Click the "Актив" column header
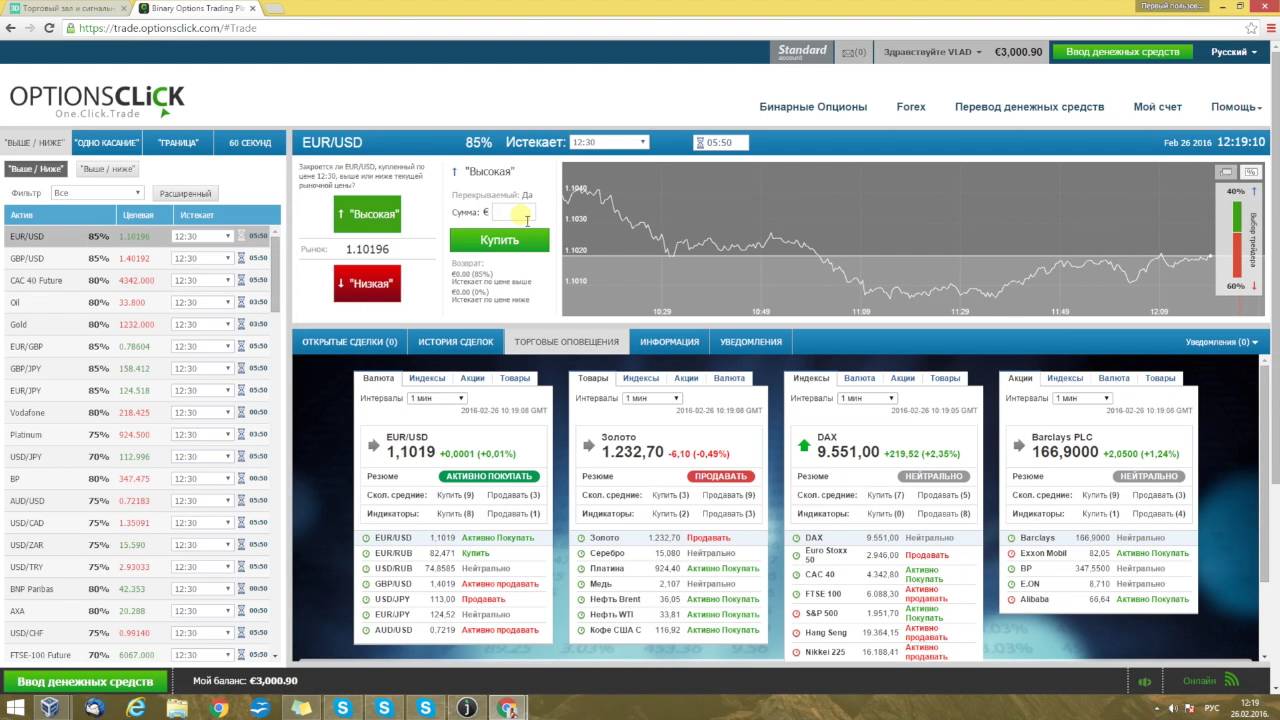1280x720 pixels. (x=60, y=215)
